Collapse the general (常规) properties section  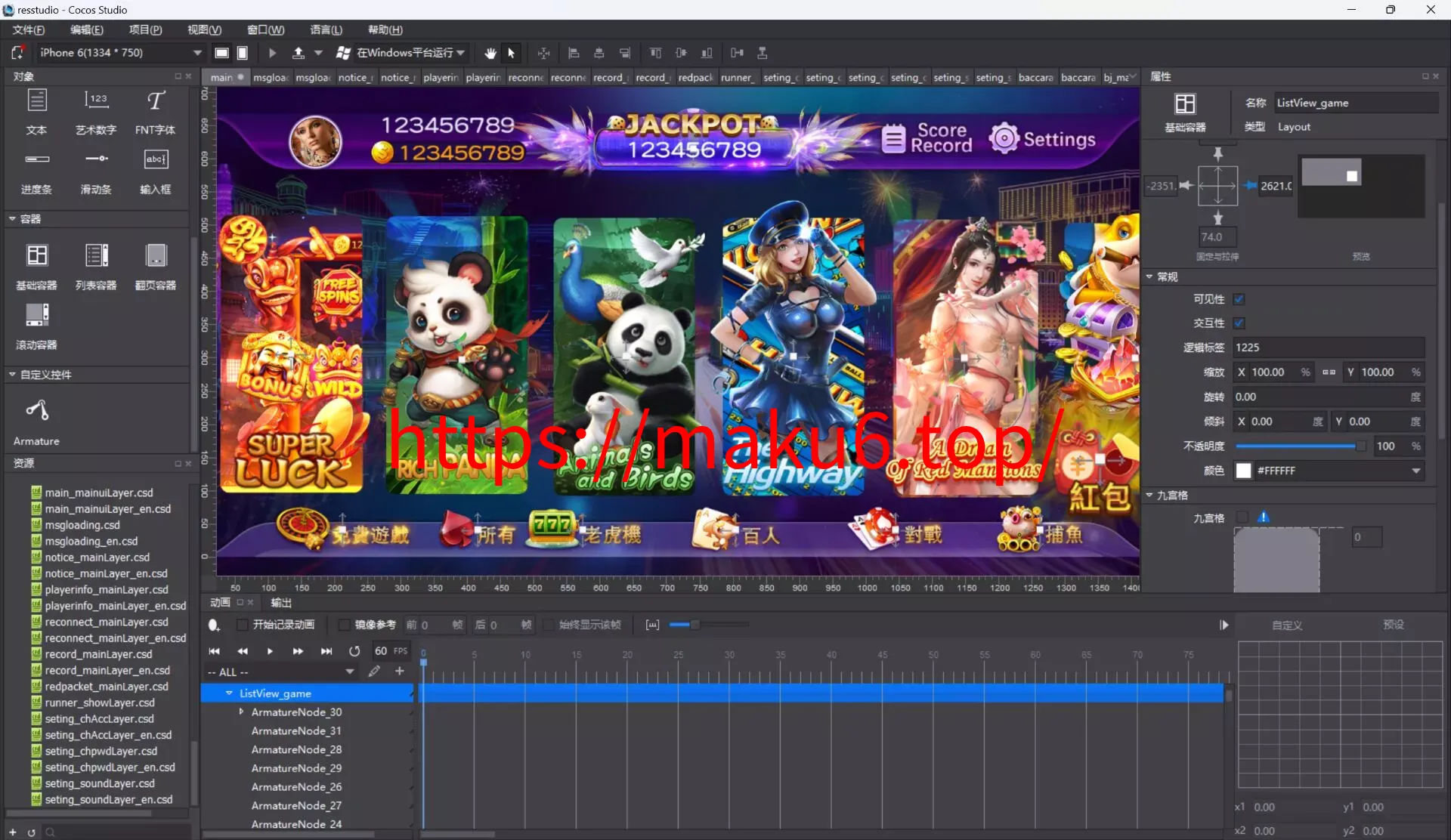(x=1149, y=277)
